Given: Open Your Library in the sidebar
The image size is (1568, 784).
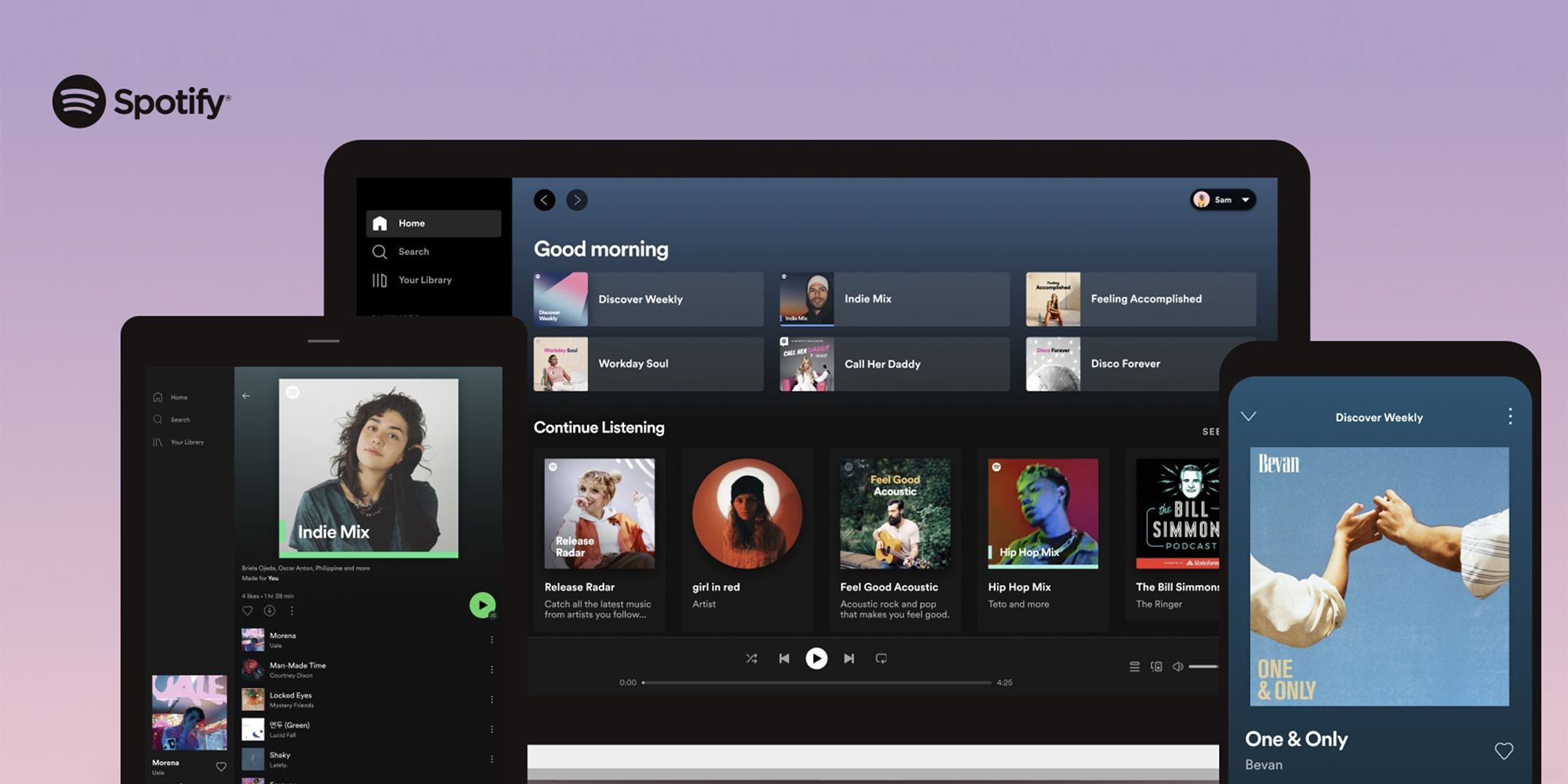Looking at the screenshot, I should pyautogui.click(x=425, y=279).
